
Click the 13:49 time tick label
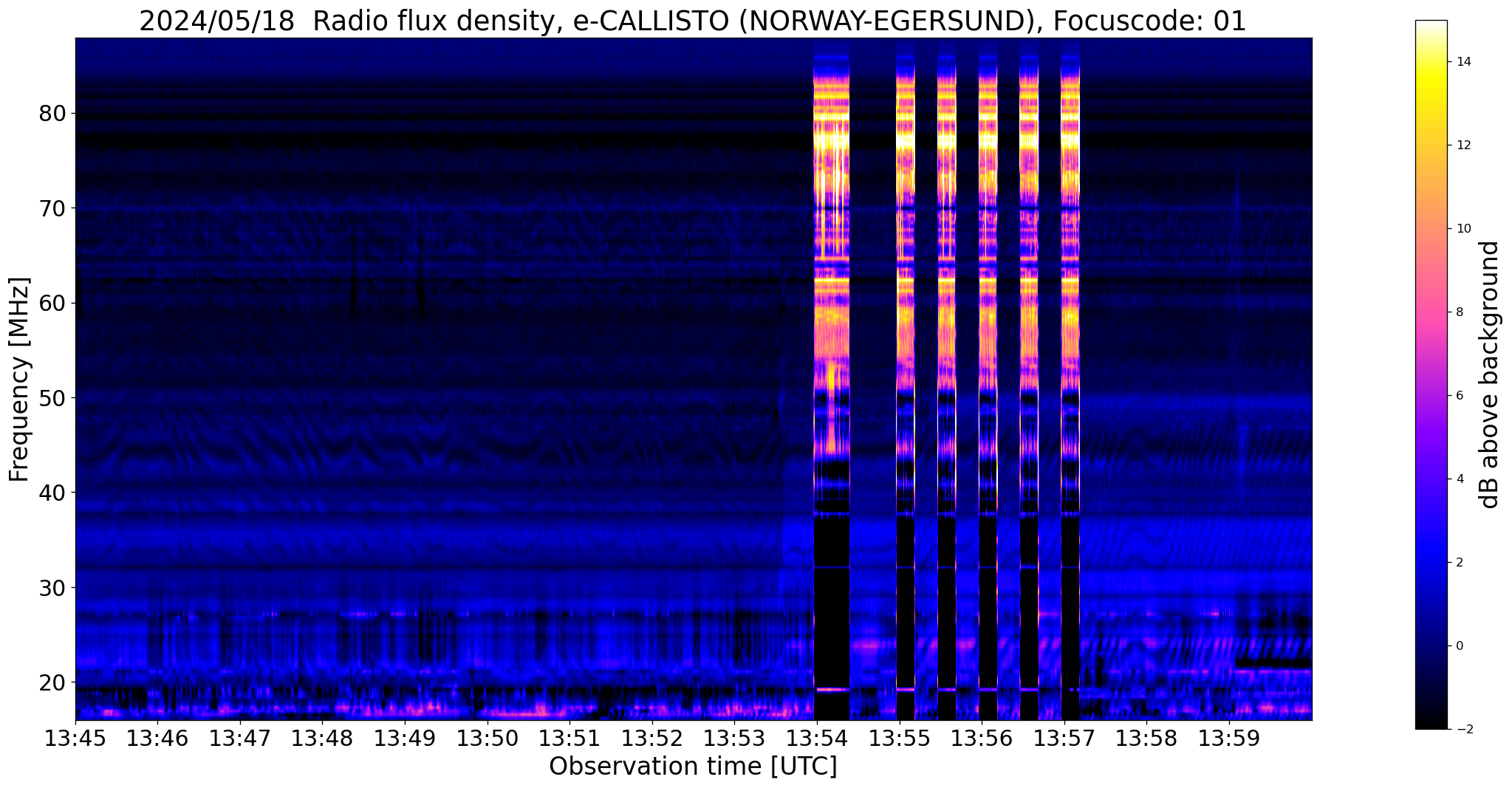tap(405, 739)
